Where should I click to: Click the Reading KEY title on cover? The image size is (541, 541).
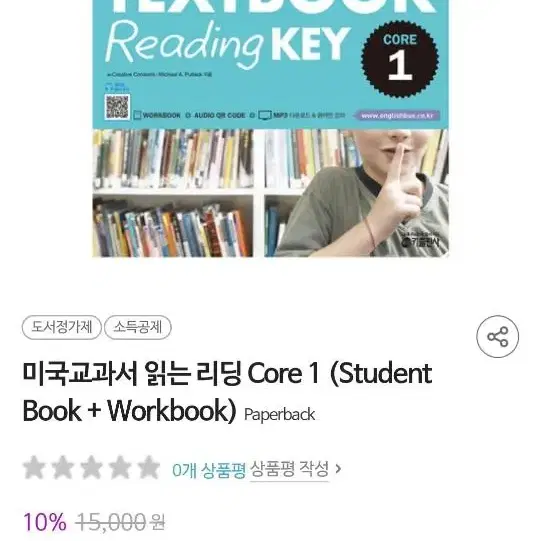(226, 45)
